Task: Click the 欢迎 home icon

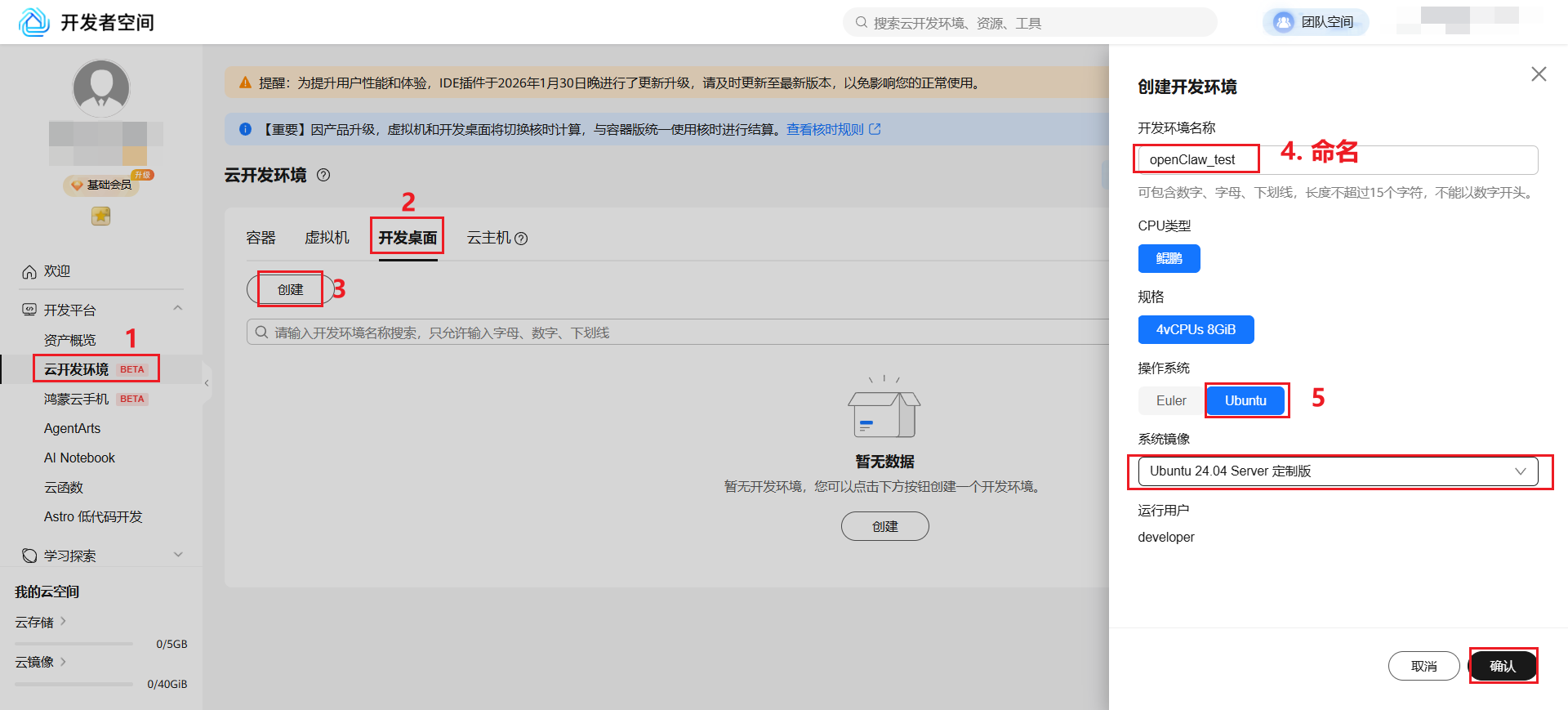Action: 29,271
